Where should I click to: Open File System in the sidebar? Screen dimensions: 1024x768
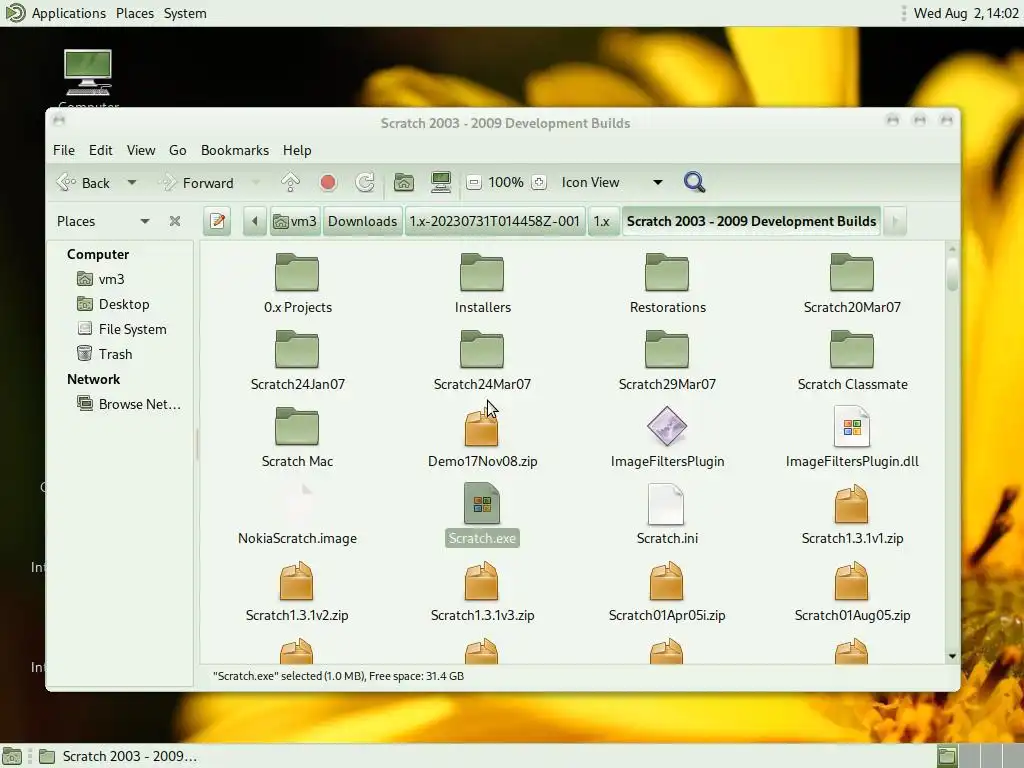(x=121, y=329)
